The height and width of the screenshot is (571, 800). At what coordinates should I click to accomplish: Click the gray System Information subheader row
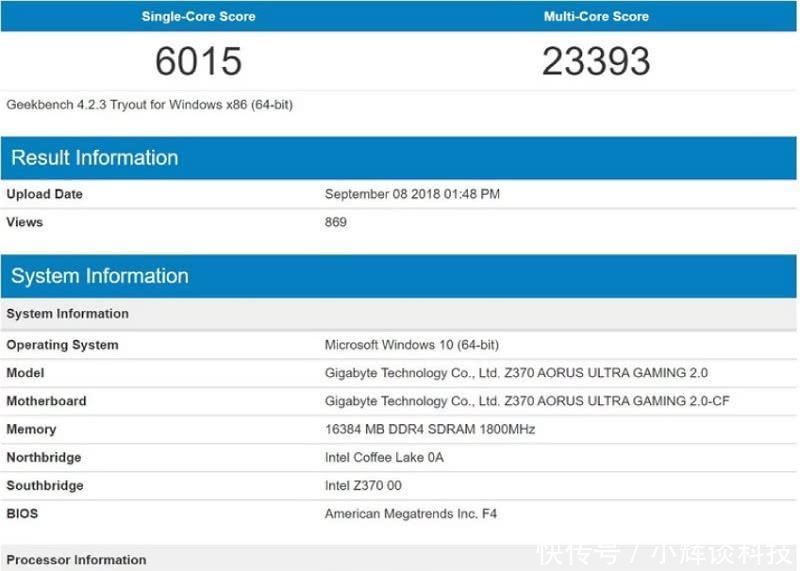point(68,314)
